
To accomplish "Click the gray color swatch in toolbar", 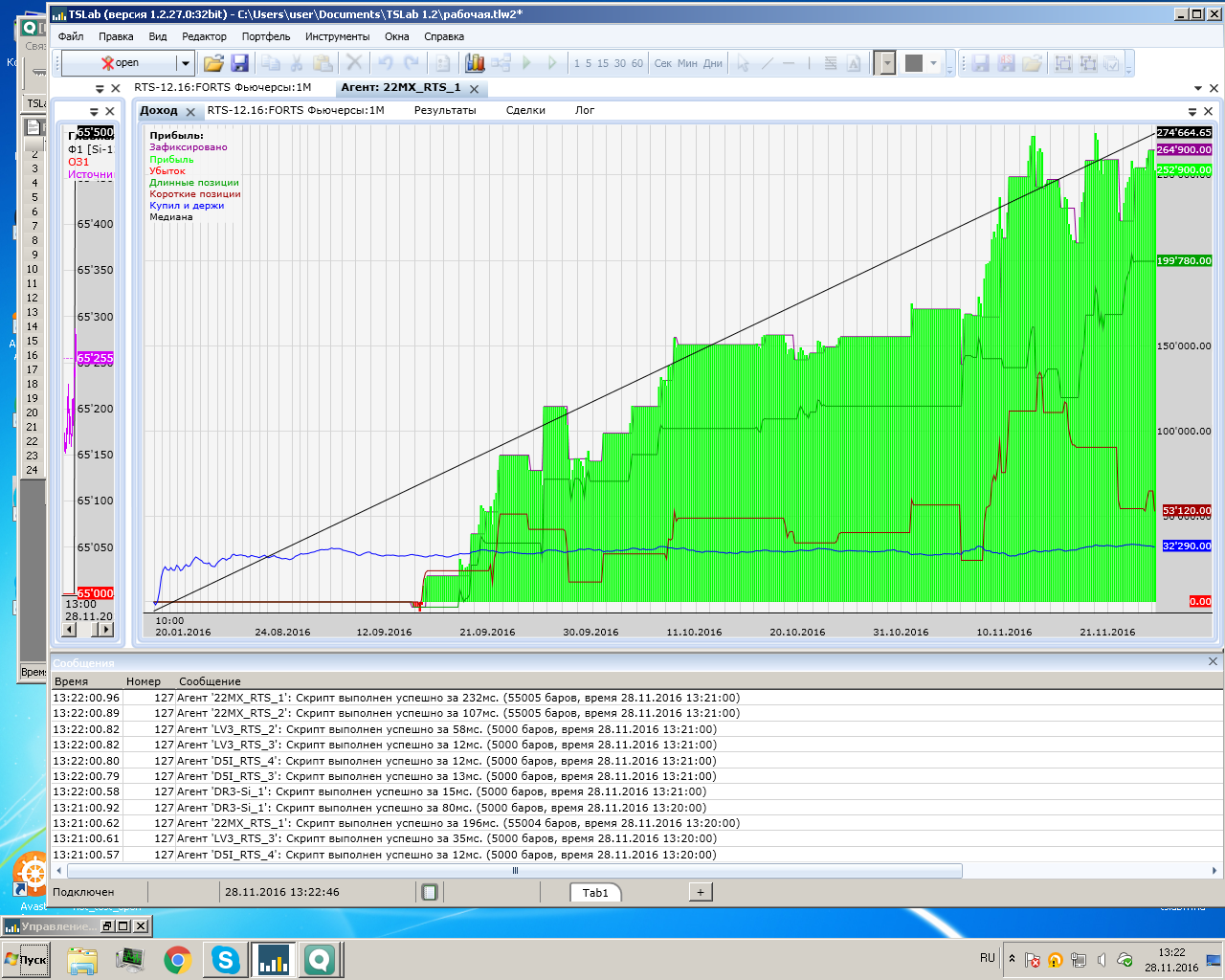I will pos(914,63).
